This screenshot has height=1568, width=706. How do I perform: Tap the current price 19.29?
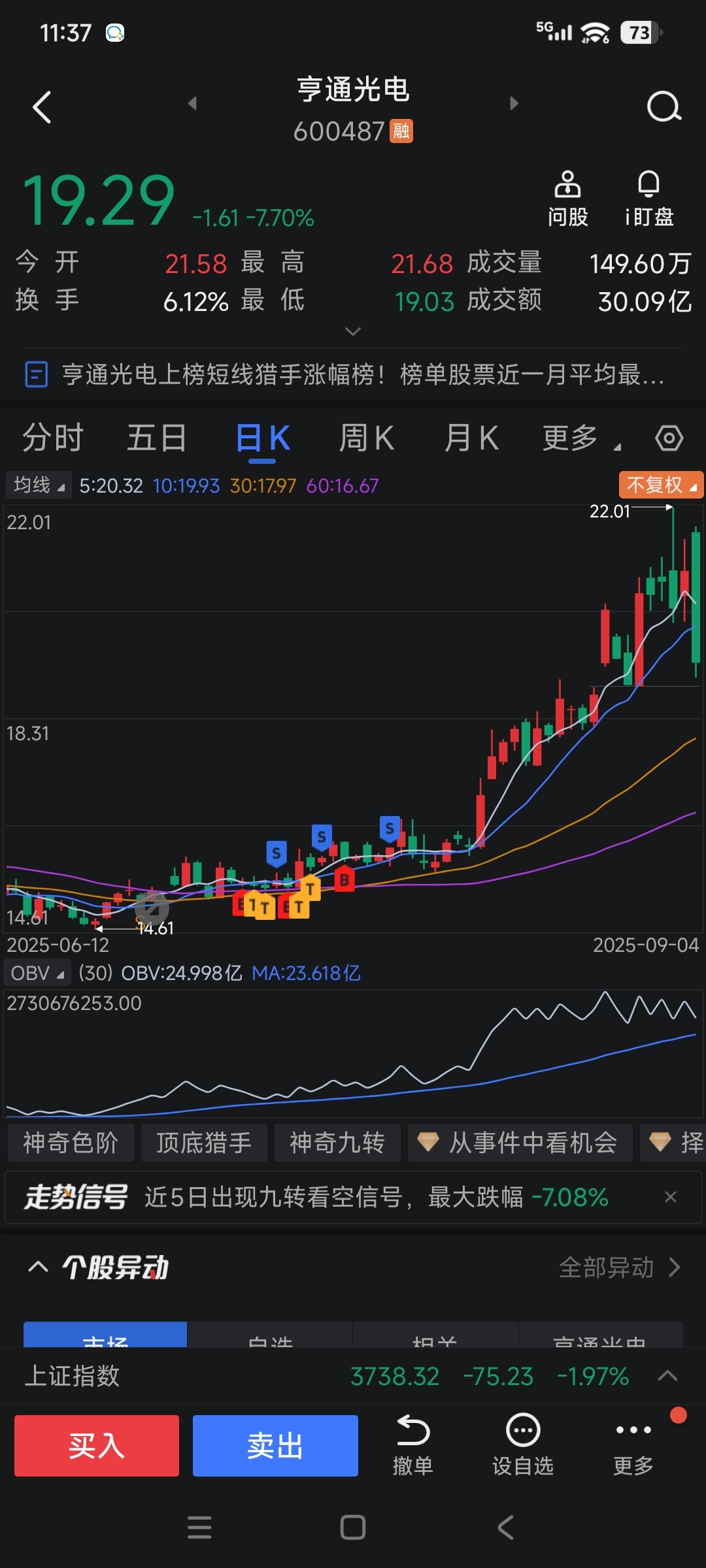(98, 201)
